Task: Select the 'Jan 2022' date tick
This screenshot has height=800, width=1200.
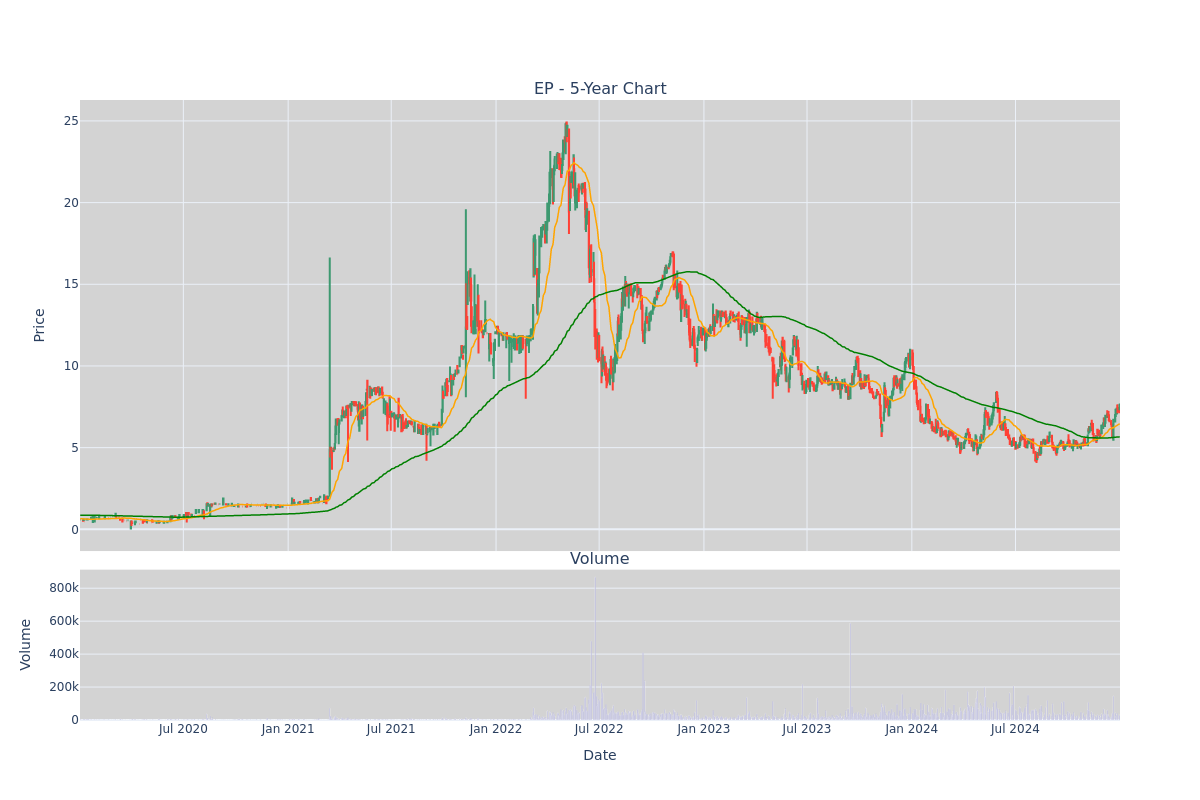Action: (496, 729)
